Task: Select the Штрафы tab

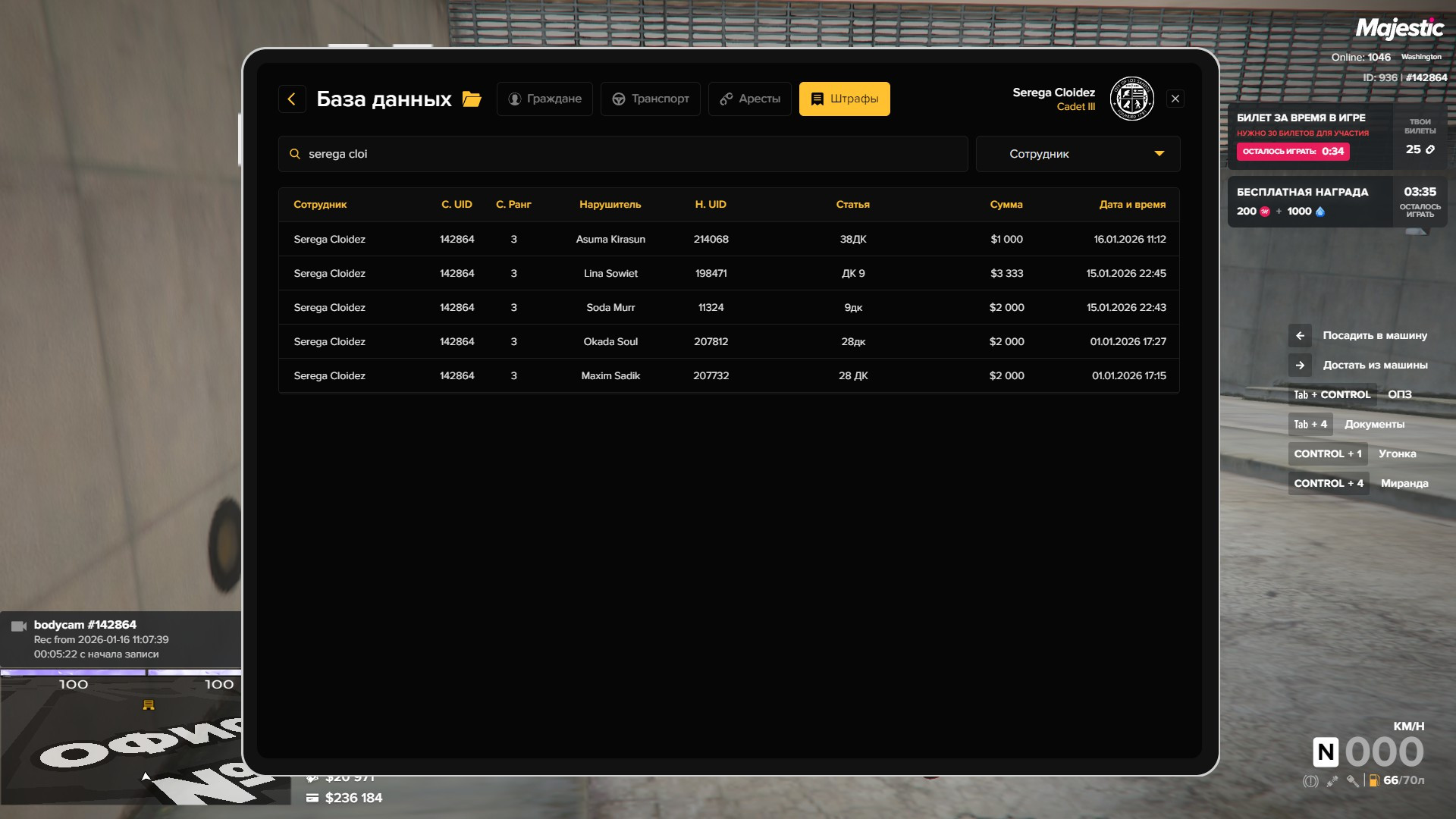Action: (844, 99)
